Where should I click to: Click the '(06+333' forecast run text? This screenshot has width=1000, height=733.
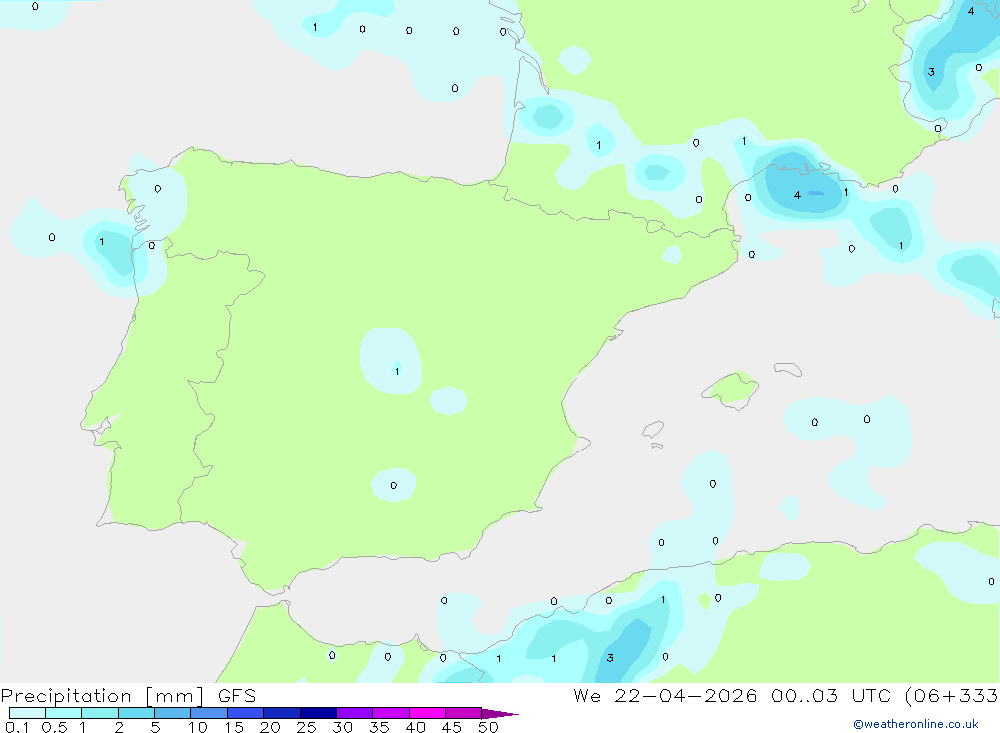tap(951, 695)
